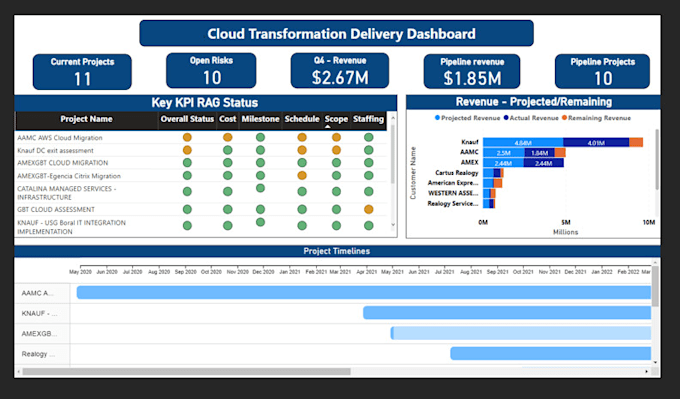The width and height of the screenshot is (680, 399).
Task: Click the Q4 - Revenue $2.67M card
Action: [340, 70]
